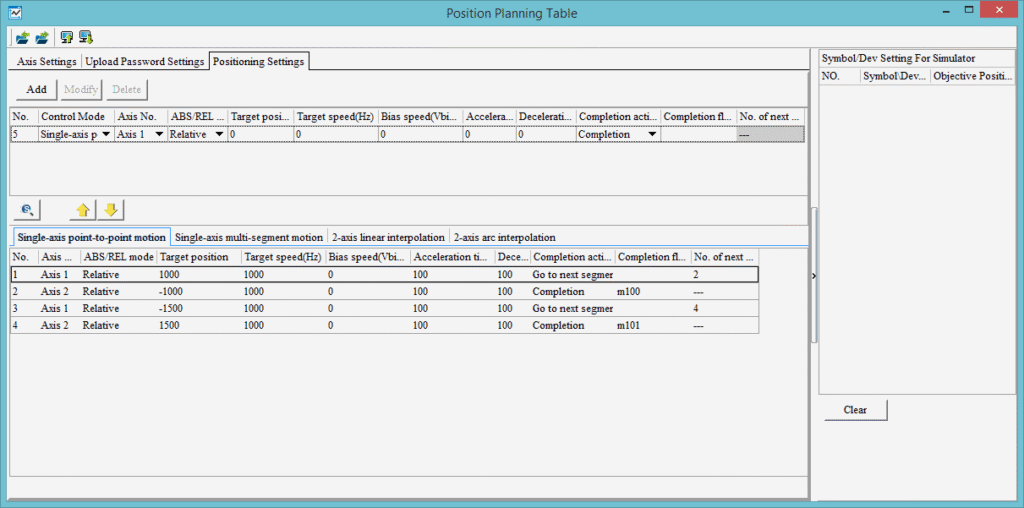The height and width of the screenshot is (508, 1024).
Task: Click the Add button
Action: pos(36,90)
